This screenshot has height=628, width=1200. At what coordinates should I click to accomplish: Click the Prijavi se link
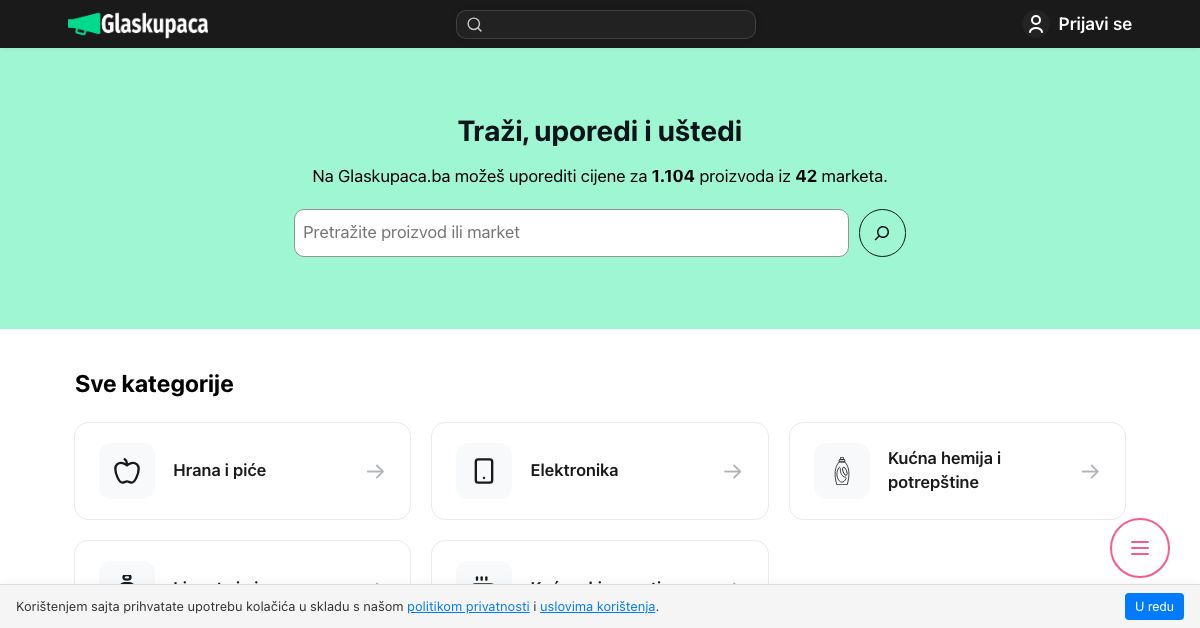(1095, 24)
